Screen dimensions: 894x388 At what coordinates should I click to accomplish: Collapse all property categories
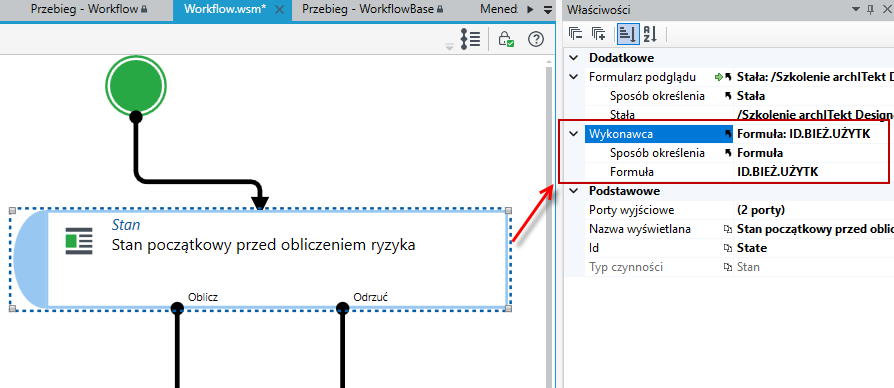[x=575, y=35]
